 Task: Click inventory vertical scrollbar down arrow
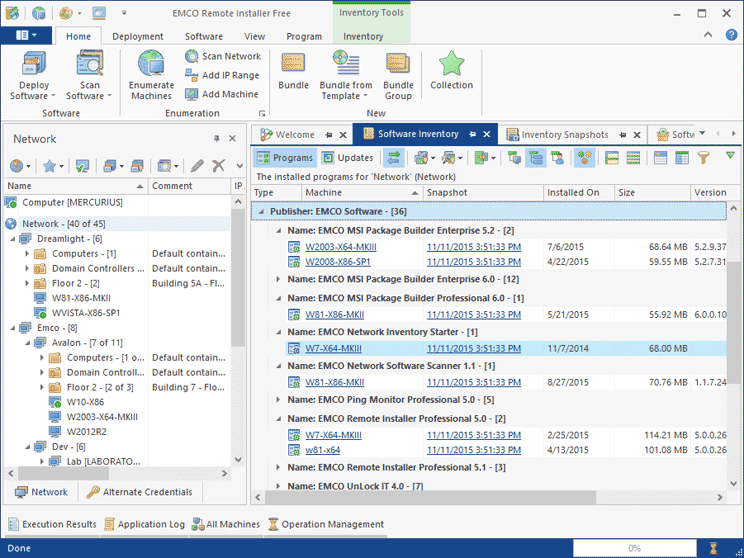pos(734,483)
